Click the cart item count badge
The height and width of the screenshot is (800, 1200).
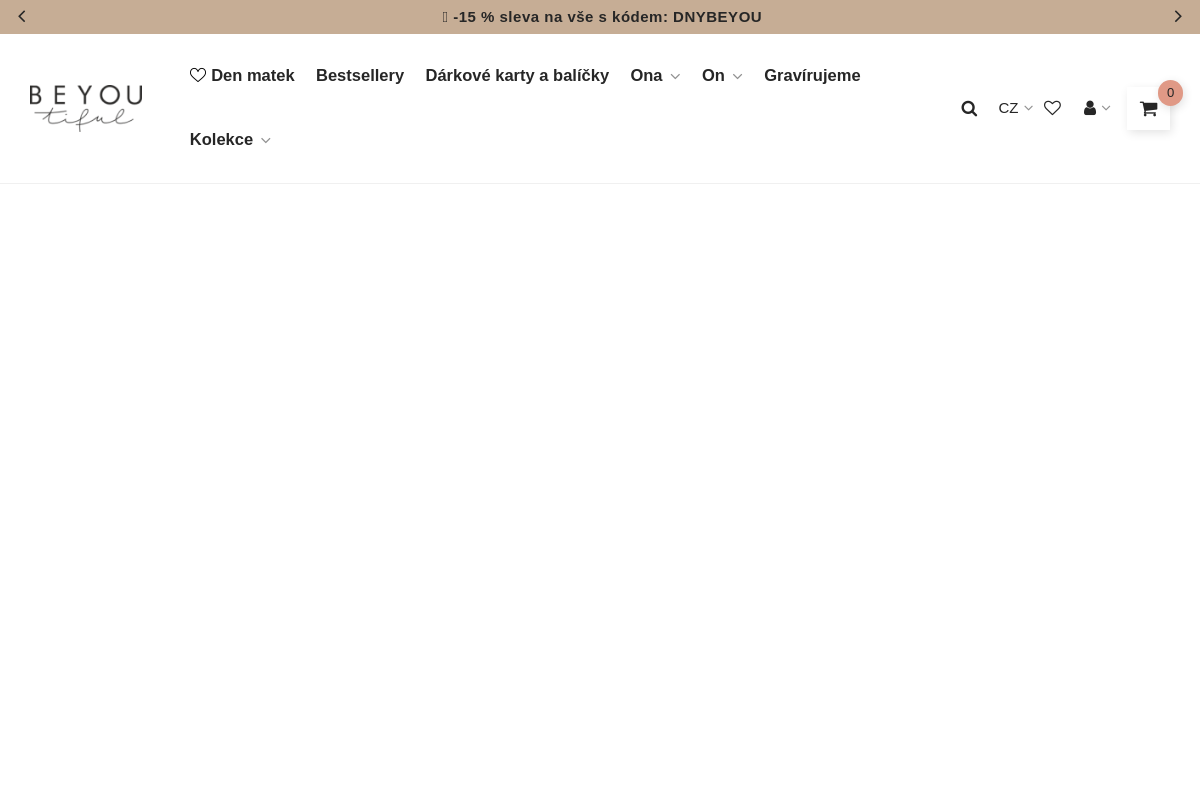point(1170,93)
